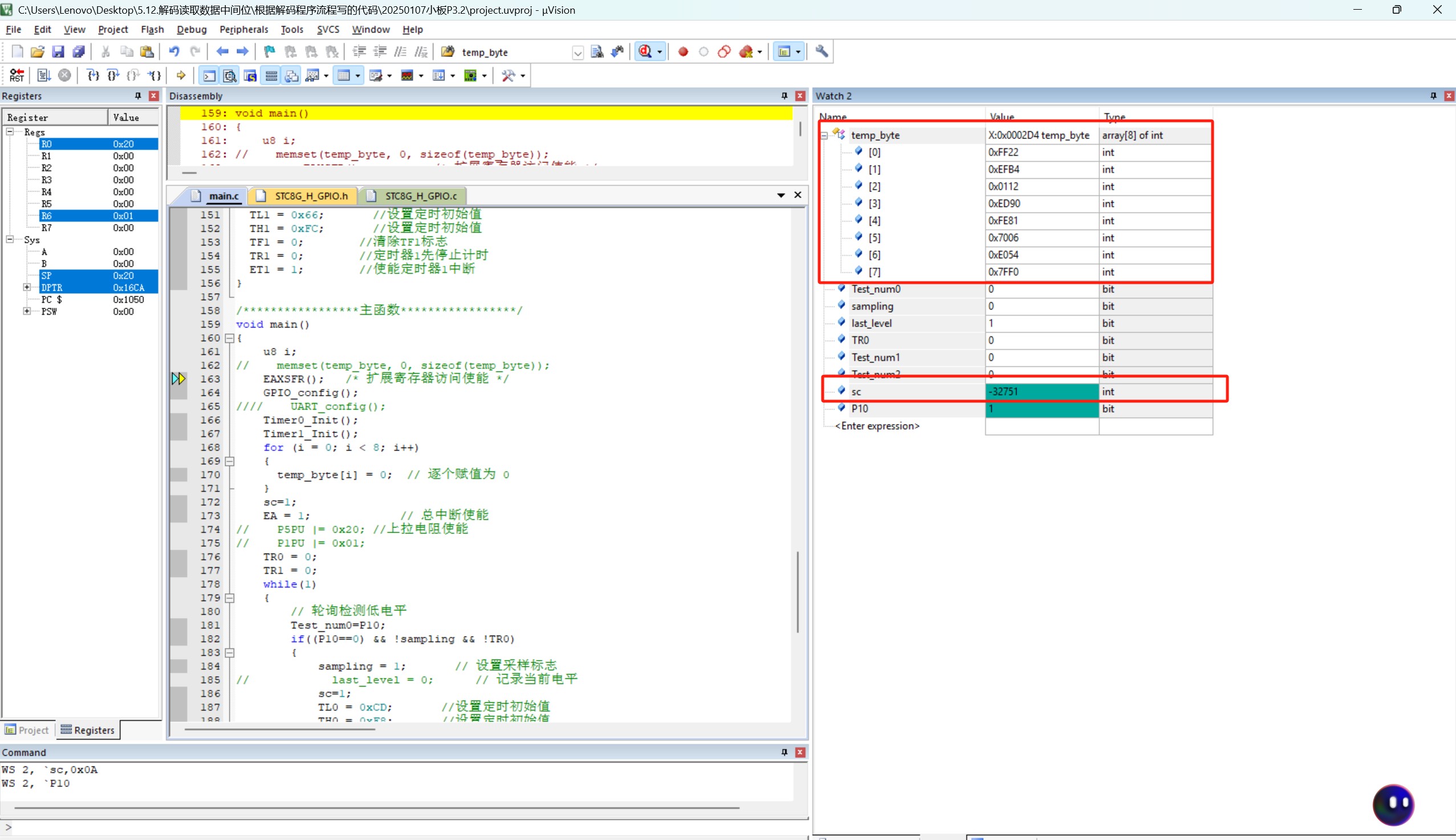1456x840 pixels.
Task: Close the editor tab with the X button
Action: pos(798,195)
